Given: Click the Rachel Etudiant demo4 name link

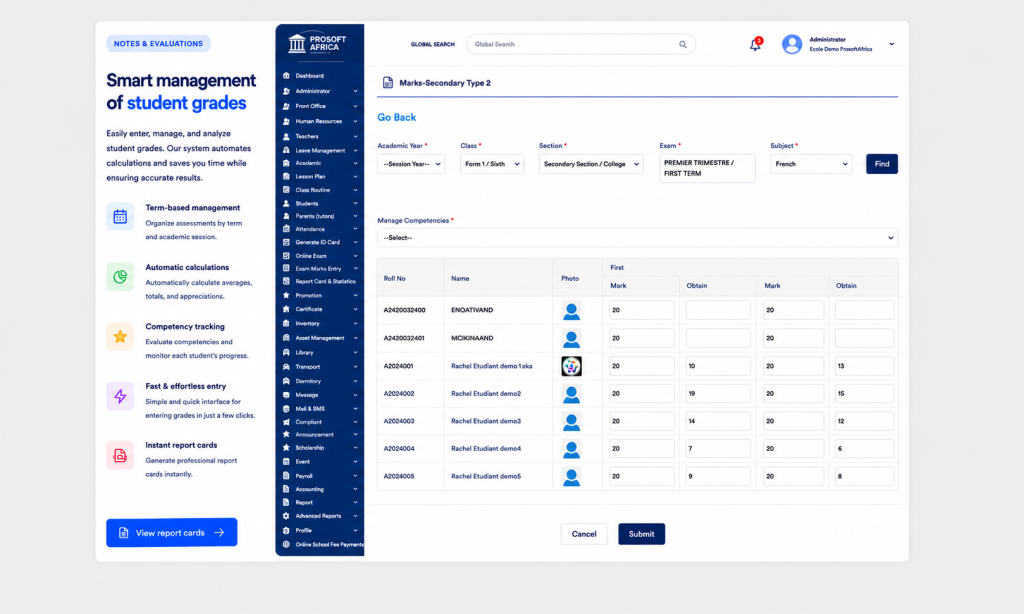Looking at the screenshot, I should (x=486, y=449).
